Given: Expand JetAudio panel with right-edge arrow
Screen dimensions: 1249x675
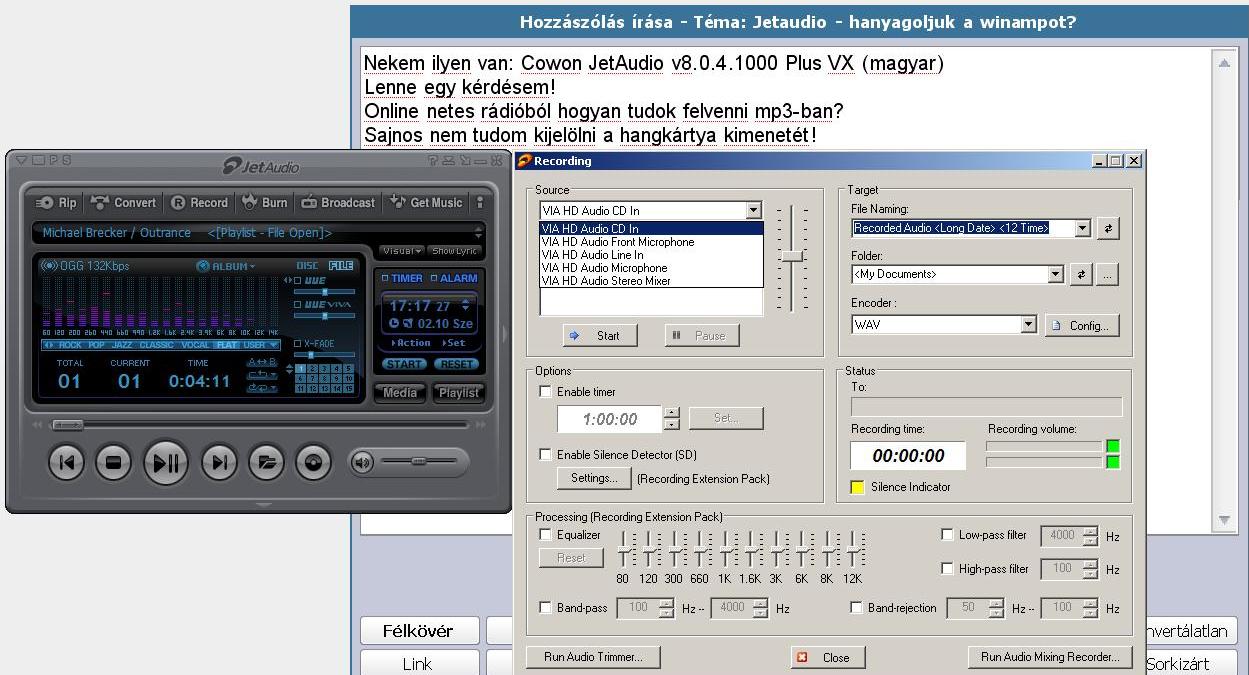Looking at the screenshot, I should (504, 334).
